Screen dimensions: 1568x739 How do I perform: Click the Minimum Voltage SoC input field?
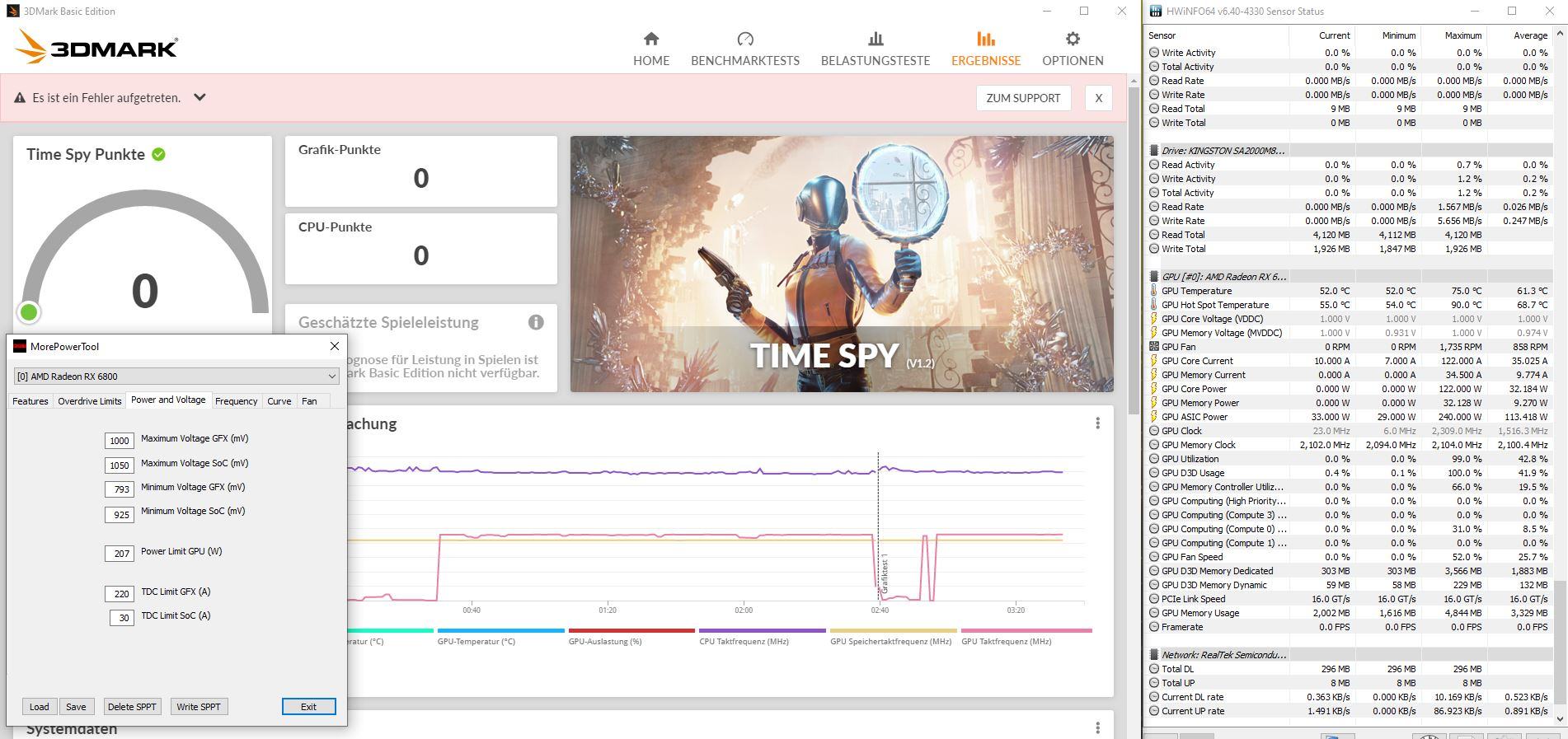click(x=120, y=515)
